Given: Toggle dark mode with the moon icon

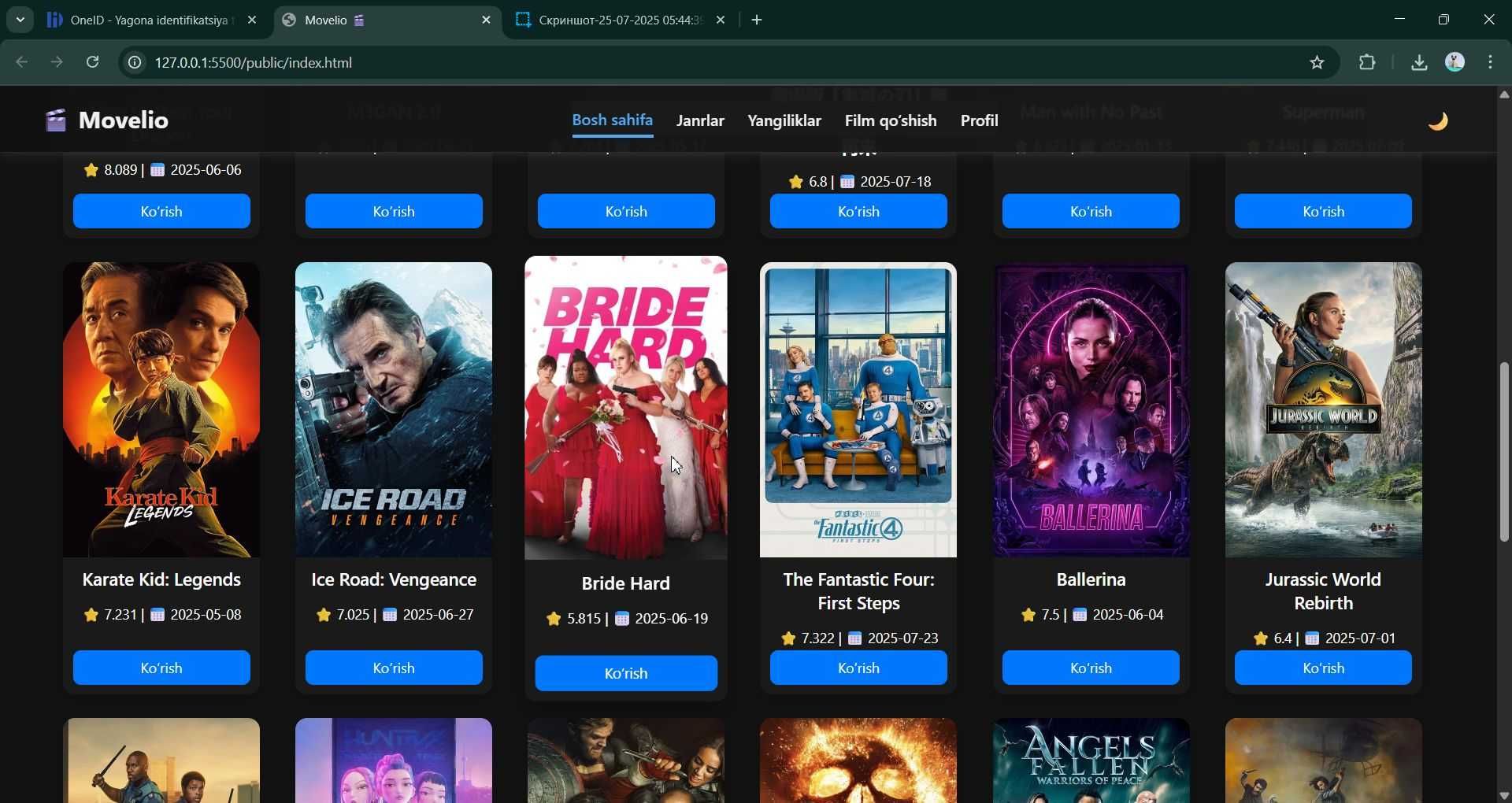Looking at the screenshot, I should click(x=1438, y=120).
